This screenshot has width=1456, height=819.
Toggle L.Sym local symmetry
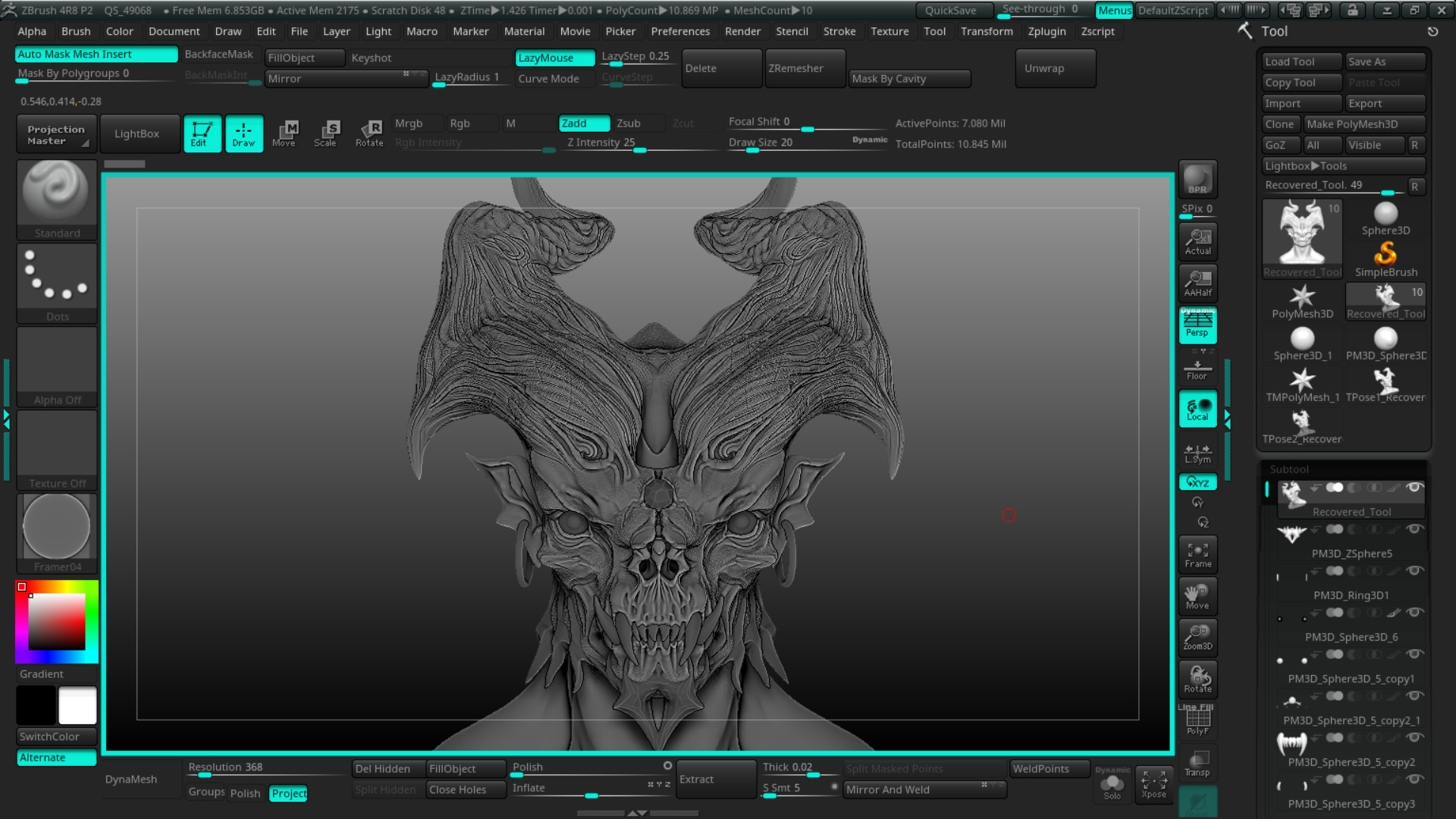click(1197, 453)
